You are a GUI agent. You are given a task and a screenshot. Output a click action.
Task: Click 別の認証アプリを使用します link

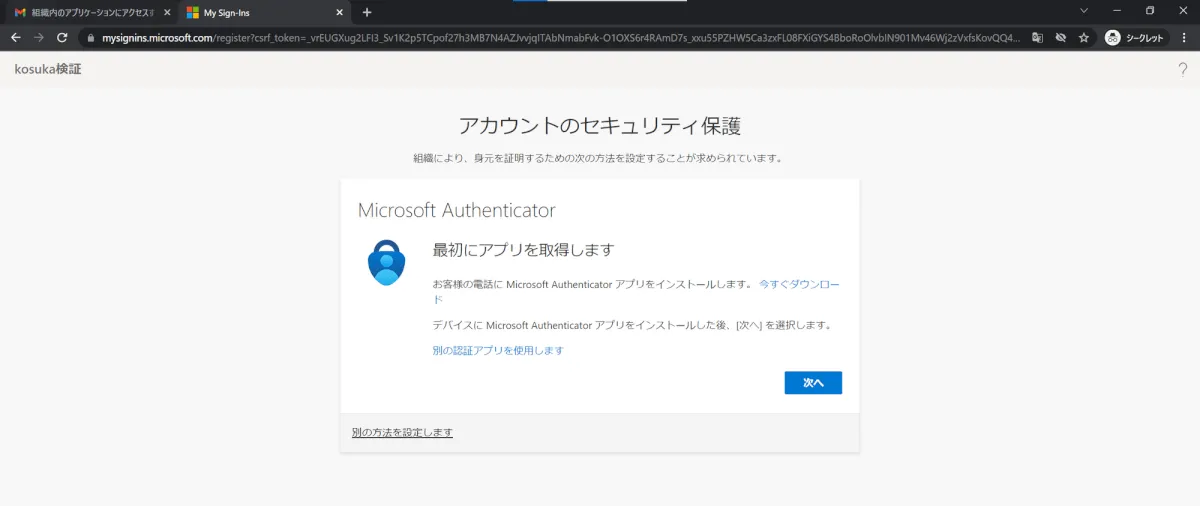click(498, 350)
